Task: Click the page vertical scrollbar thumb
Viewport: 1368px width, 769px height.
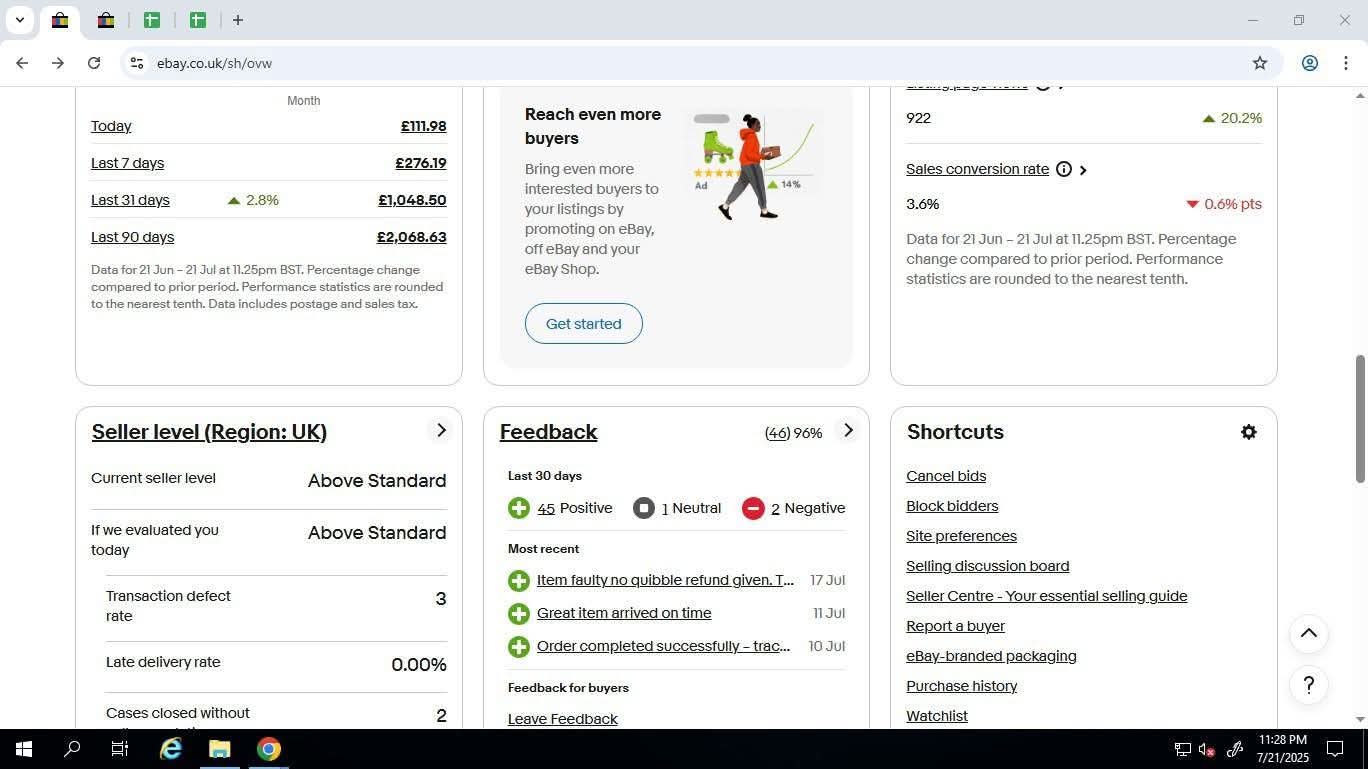Action: coord(1360,419)
